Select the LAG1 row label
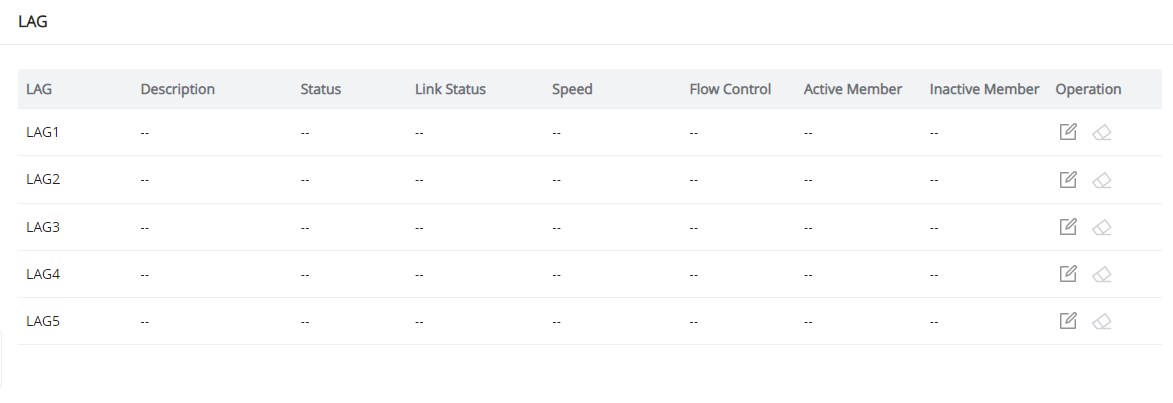The height and width of the screenshot is (403, 1173). (x=43, y=132)
